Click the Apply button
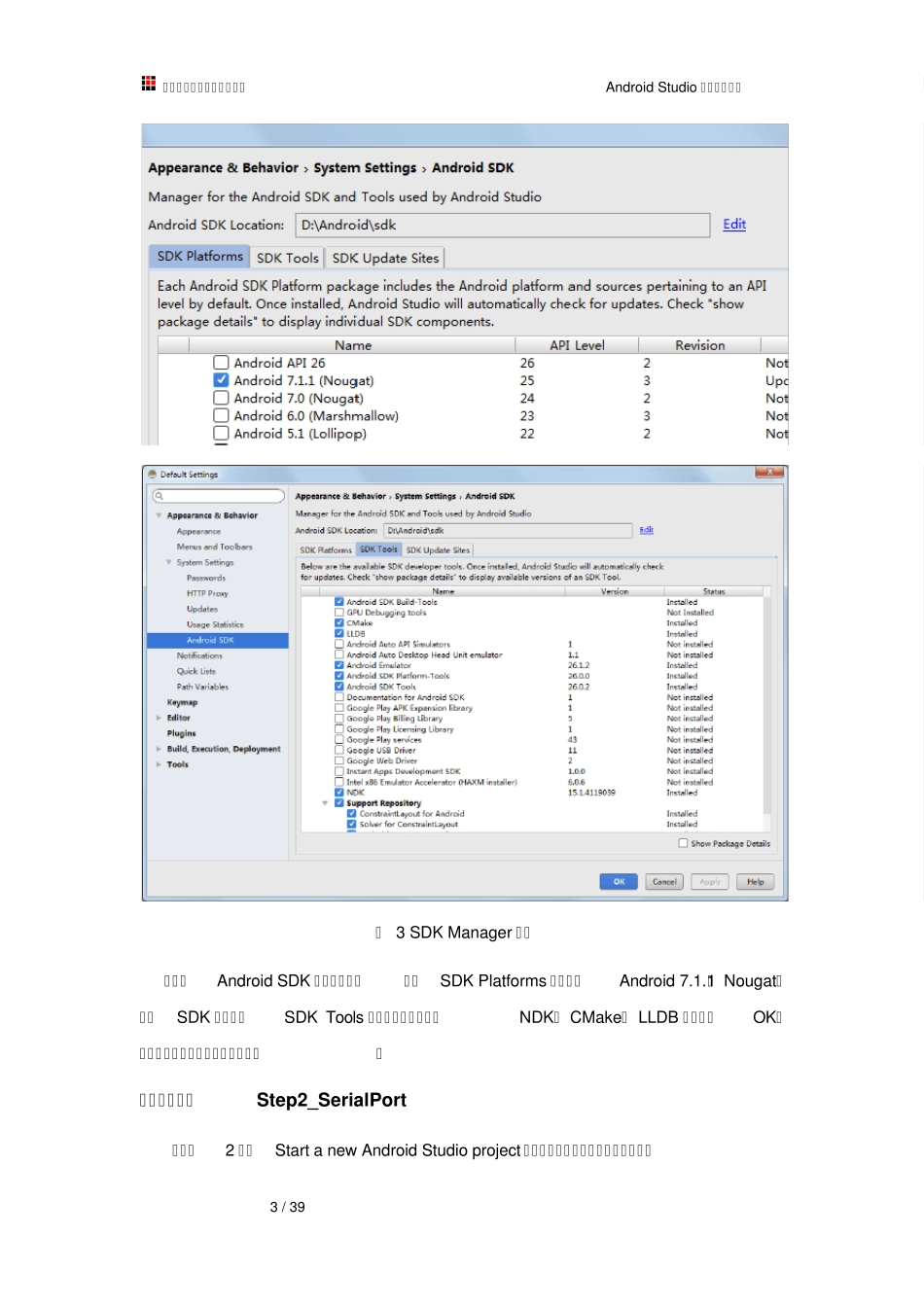The image size is (924, 1307). [x=710, y=882]
